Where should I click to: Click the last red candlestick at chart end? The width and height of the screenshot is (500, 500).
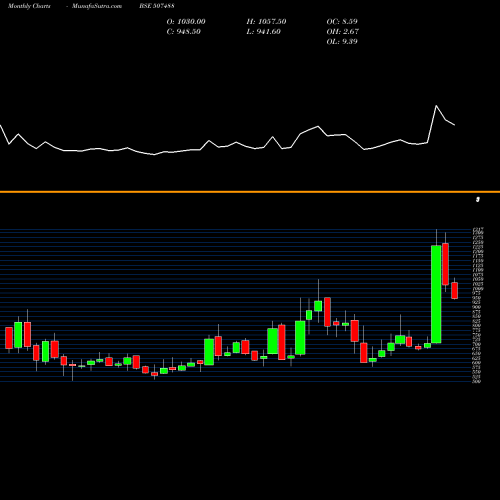pyautogui.click(x=455, y=290)
